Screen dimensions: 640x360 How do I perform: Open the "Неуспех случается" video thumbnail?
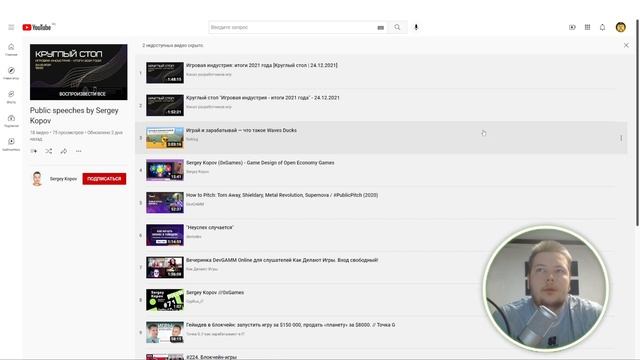click(165, 235)
